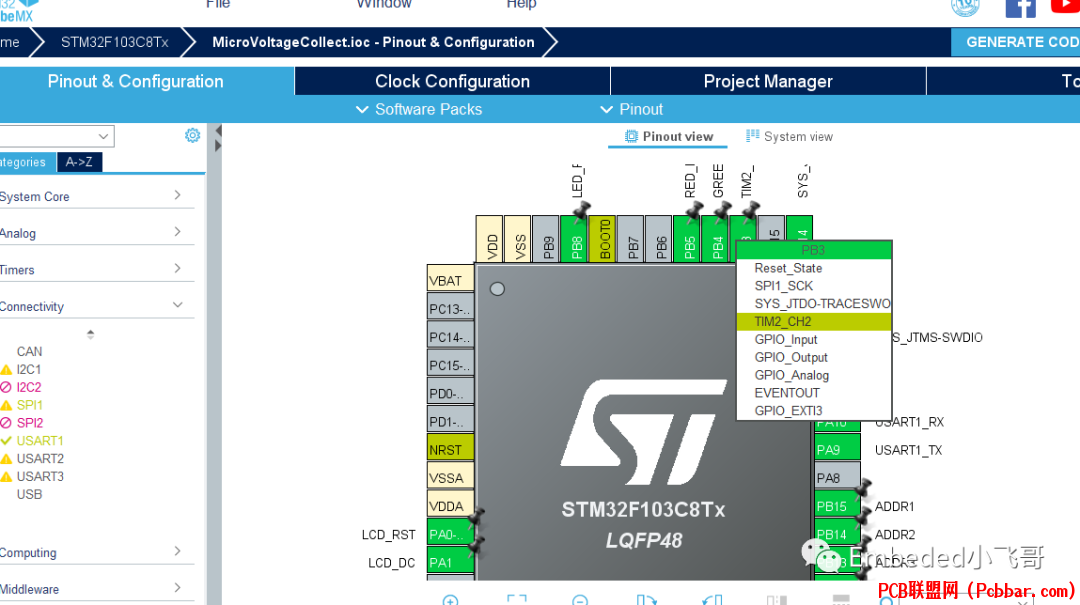
Task: Choose GPIO_EXTI3 in the PB3 pin menu
Action: (x=813, y=411)
